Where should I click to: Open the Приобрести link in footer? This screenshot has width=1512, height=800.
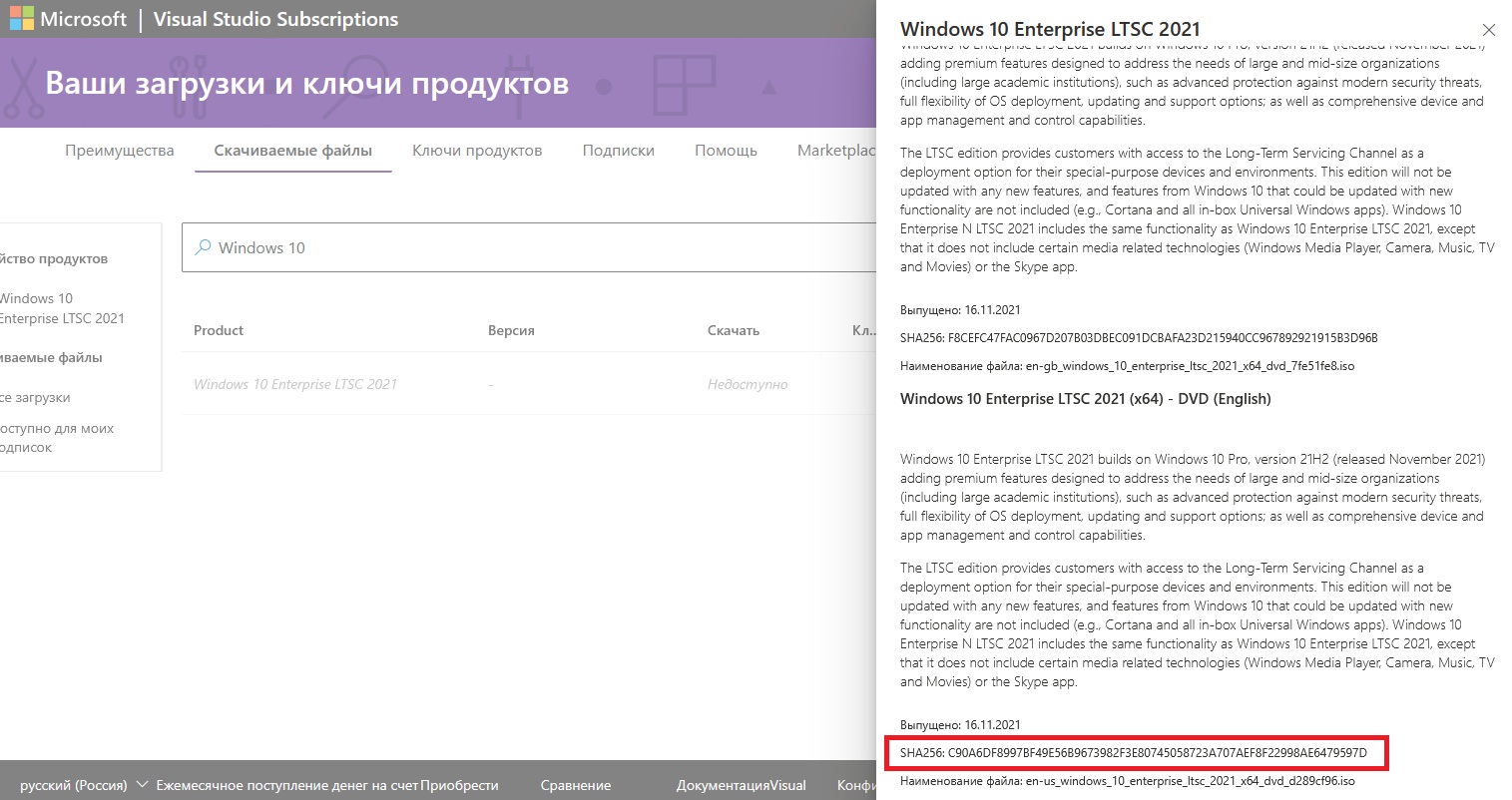click(x=459, y=785)
